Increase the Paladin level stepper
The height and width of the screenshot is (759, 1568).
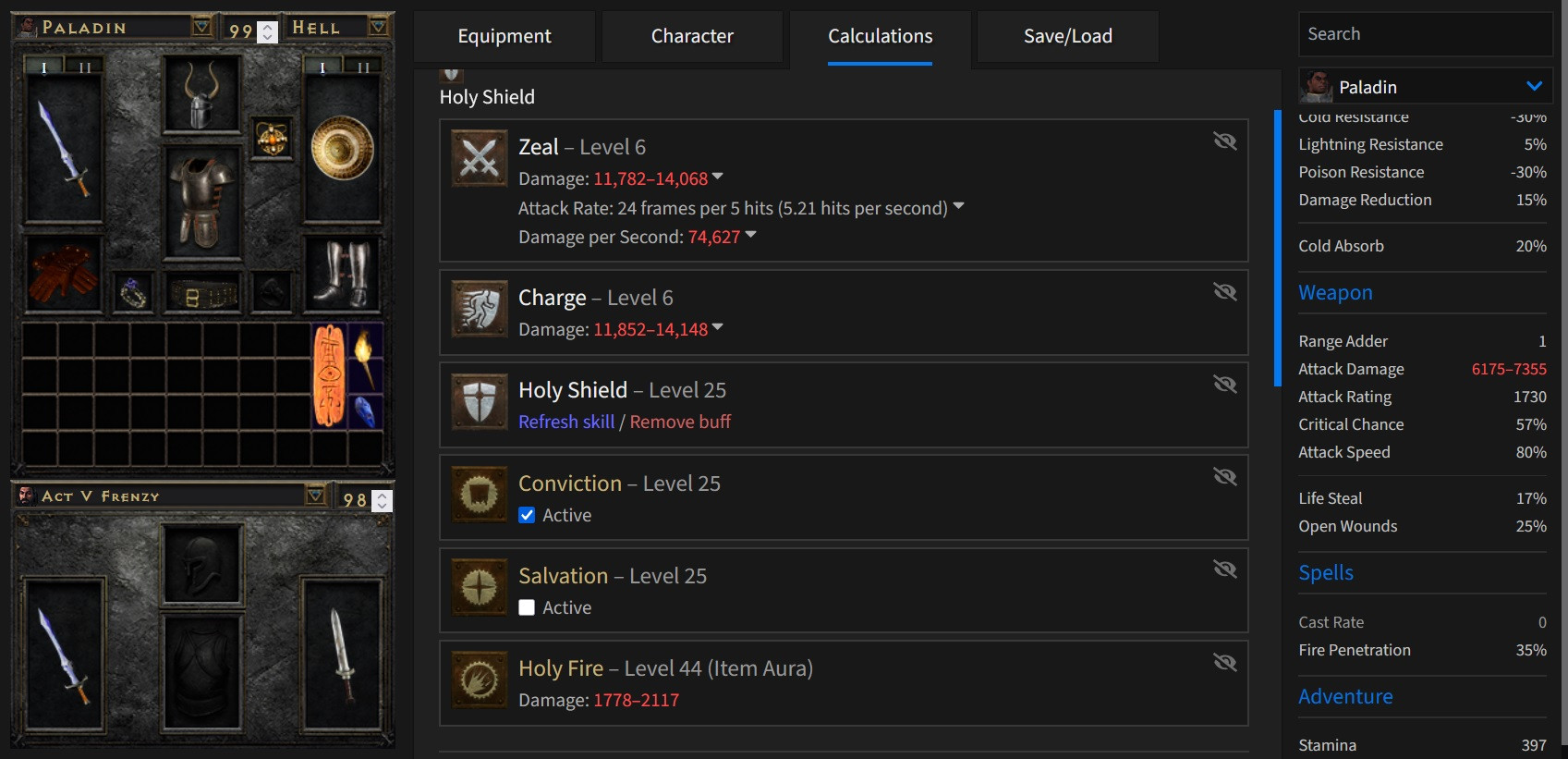pos(268,26)
